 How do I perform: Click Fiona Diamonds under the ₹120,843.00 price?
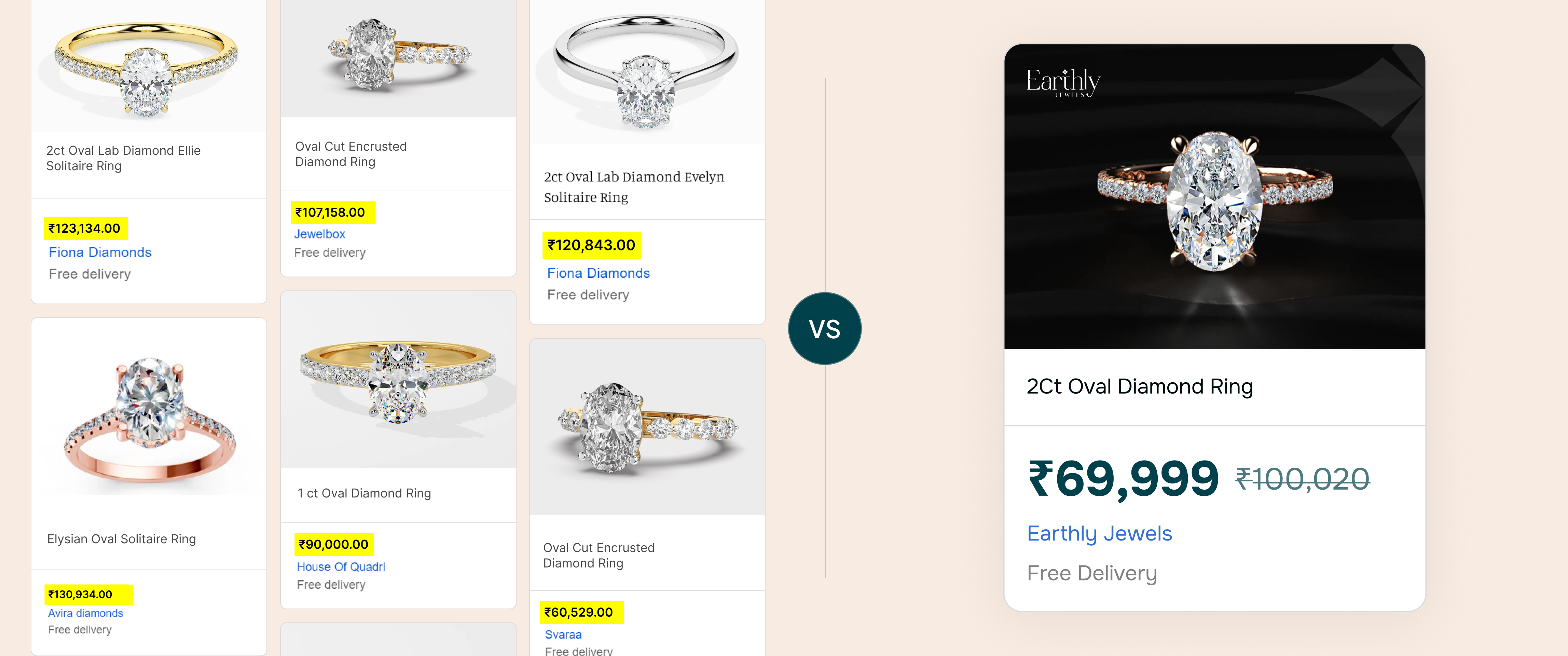coord(599,273)
